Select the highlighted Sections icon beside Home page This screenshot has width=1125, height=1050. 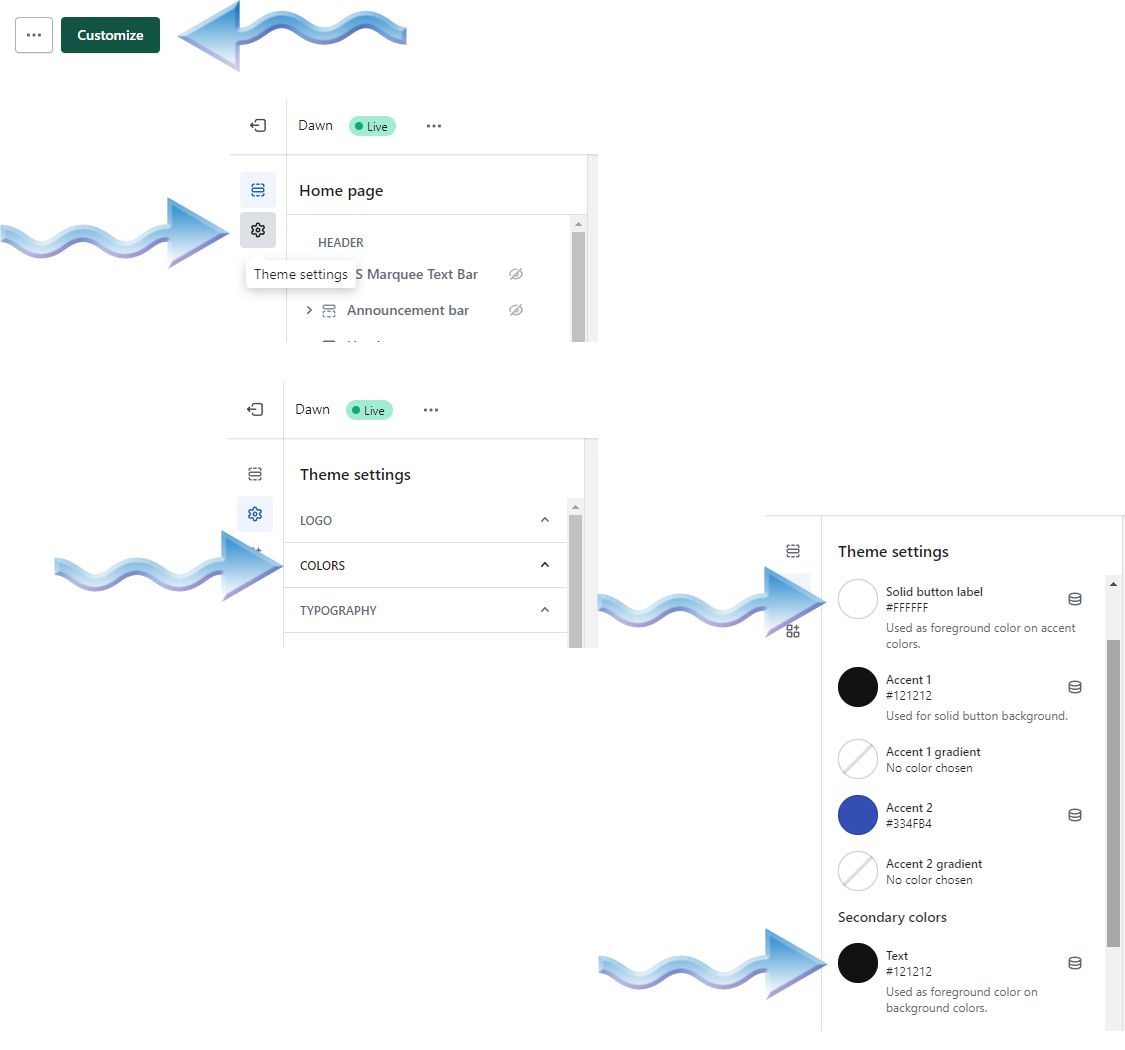(x=258, y=190)
